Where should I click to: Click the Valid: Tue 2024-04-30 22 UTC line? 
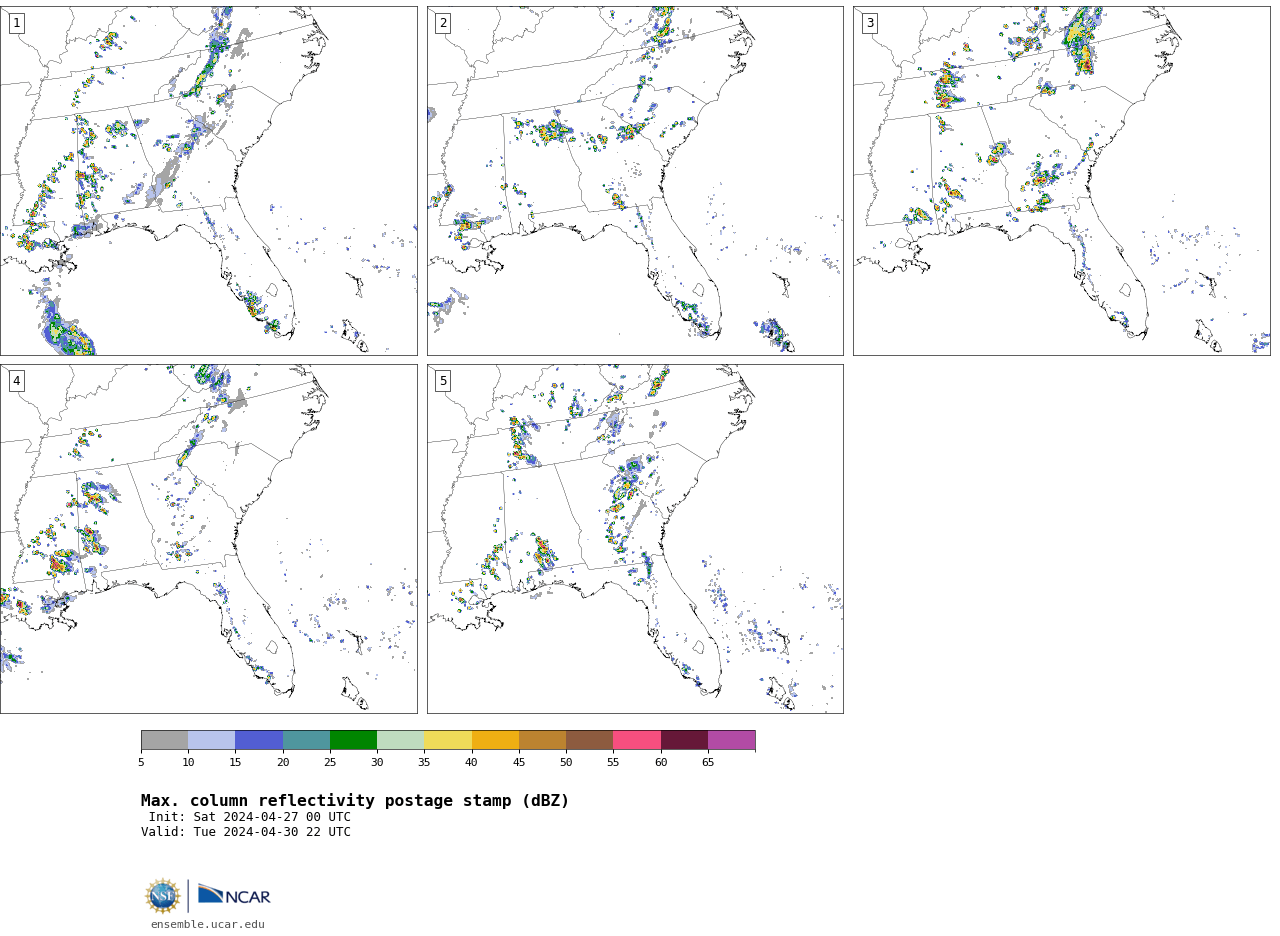point(246,832)
